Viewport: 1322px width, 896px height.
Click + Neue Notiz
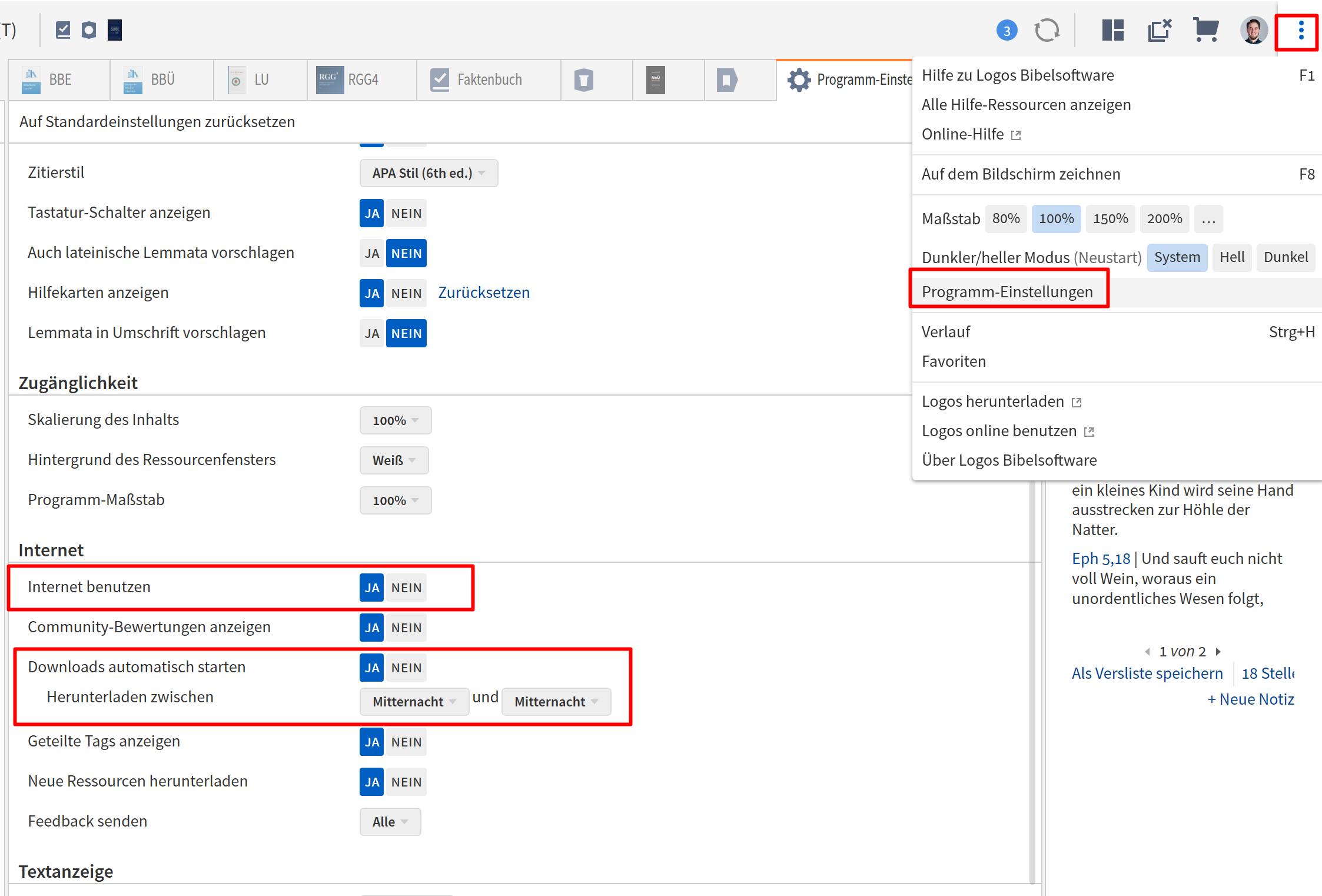pos(1250,699)
